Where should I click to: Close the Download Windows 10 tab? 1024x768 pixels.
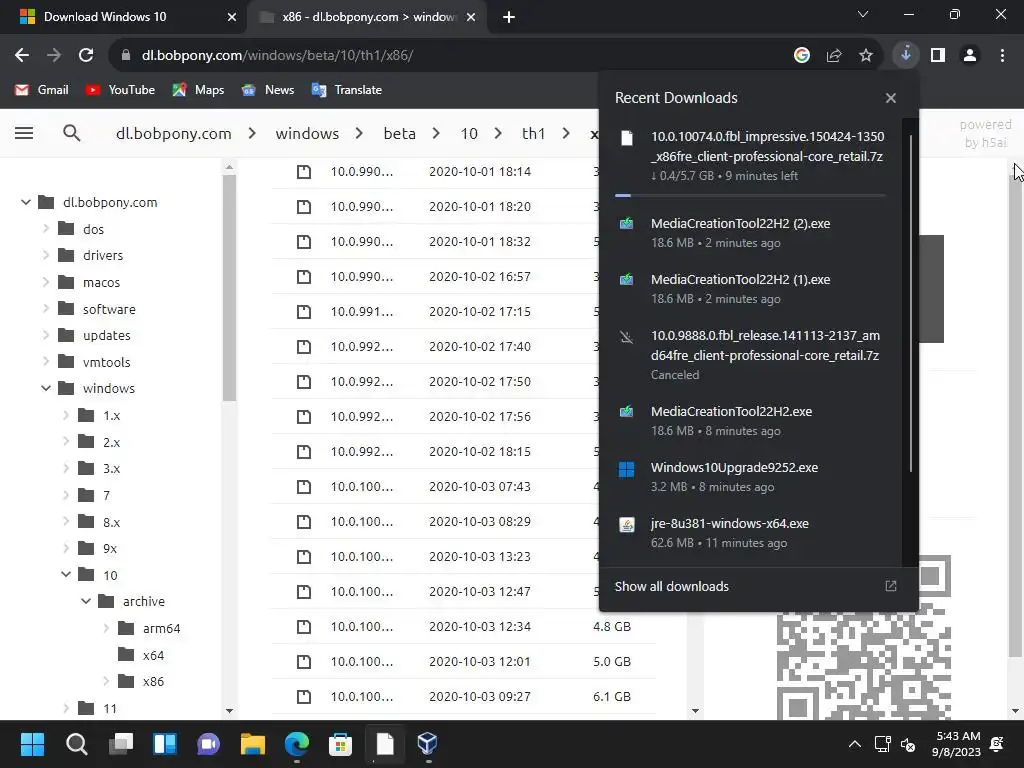tap(232, 17)
